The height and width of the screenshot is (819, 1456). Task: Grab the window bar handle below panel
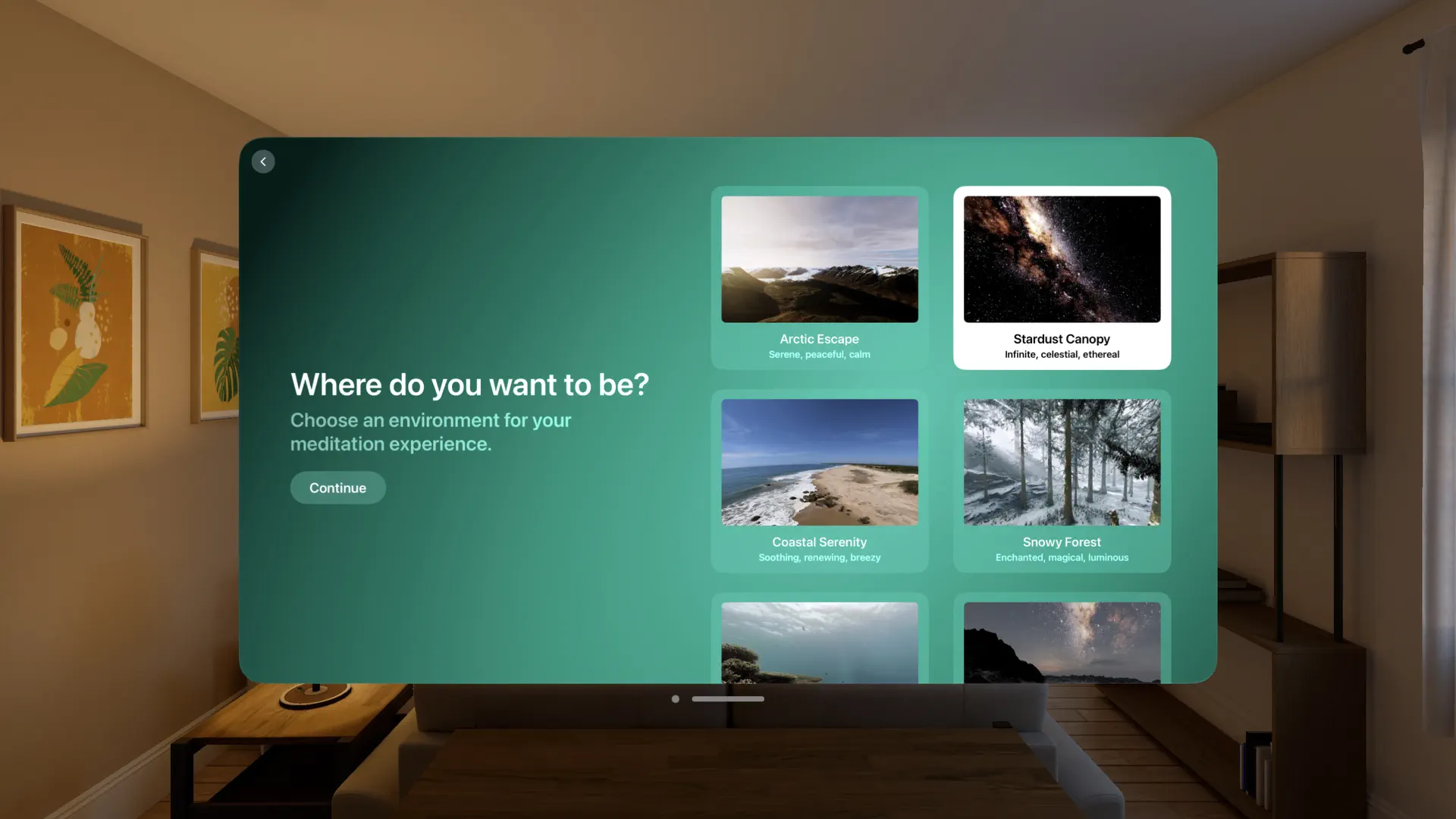(728, 698)
